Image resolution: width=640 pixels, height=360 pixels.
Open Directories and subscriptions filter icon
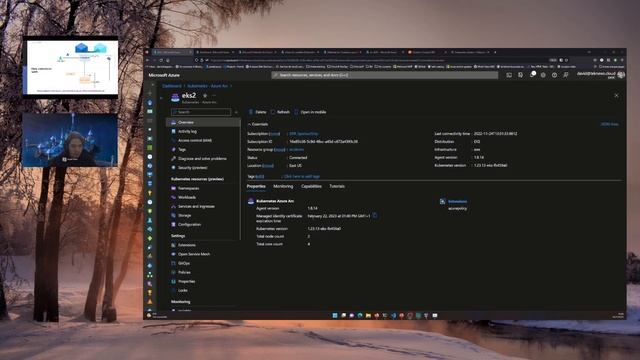pos(520,75)
